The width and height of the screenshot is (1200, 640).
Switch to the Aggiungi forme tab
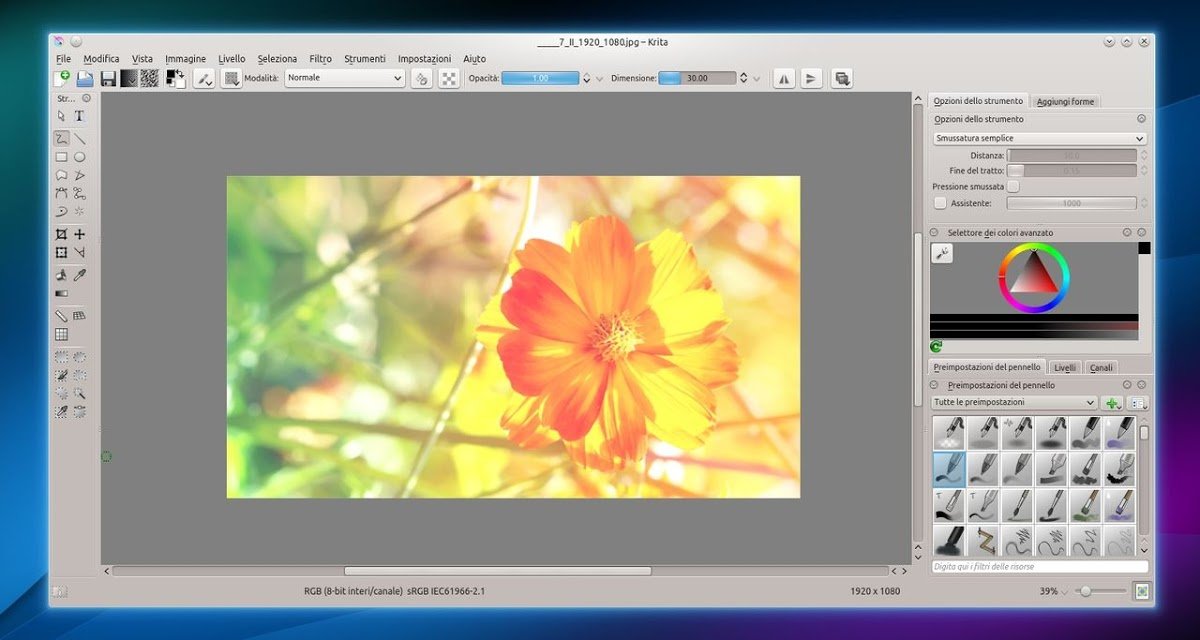[1065, 101]
